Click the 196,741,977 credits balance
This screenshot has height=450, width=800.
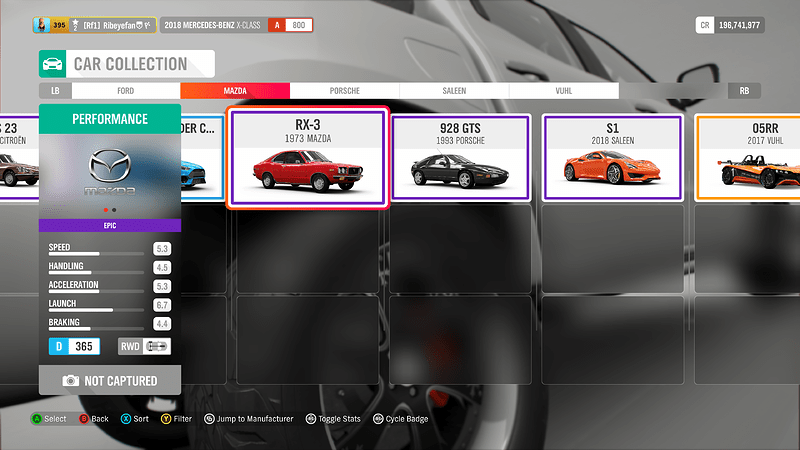pyautogui.click(x=739, y=25)
